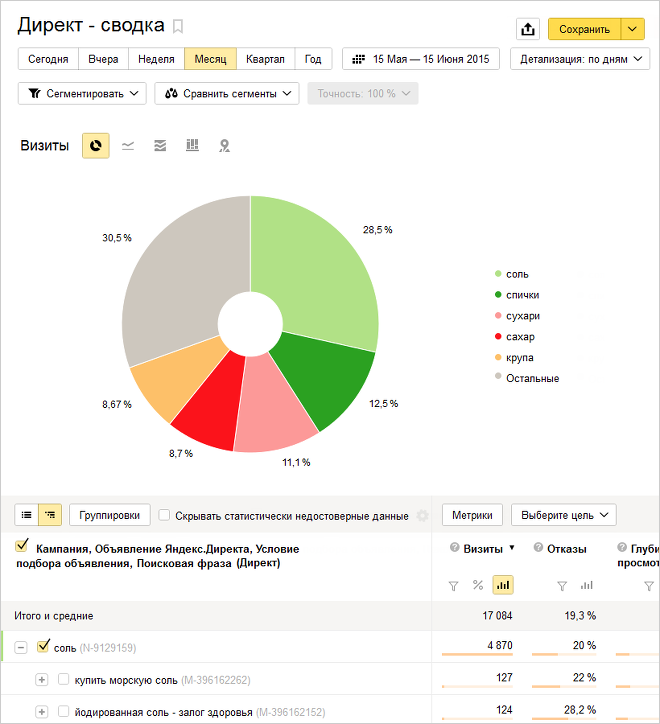Expand the йодированная соль row
660x724 pixels.
pyautogui.click(x=42, y=712)
